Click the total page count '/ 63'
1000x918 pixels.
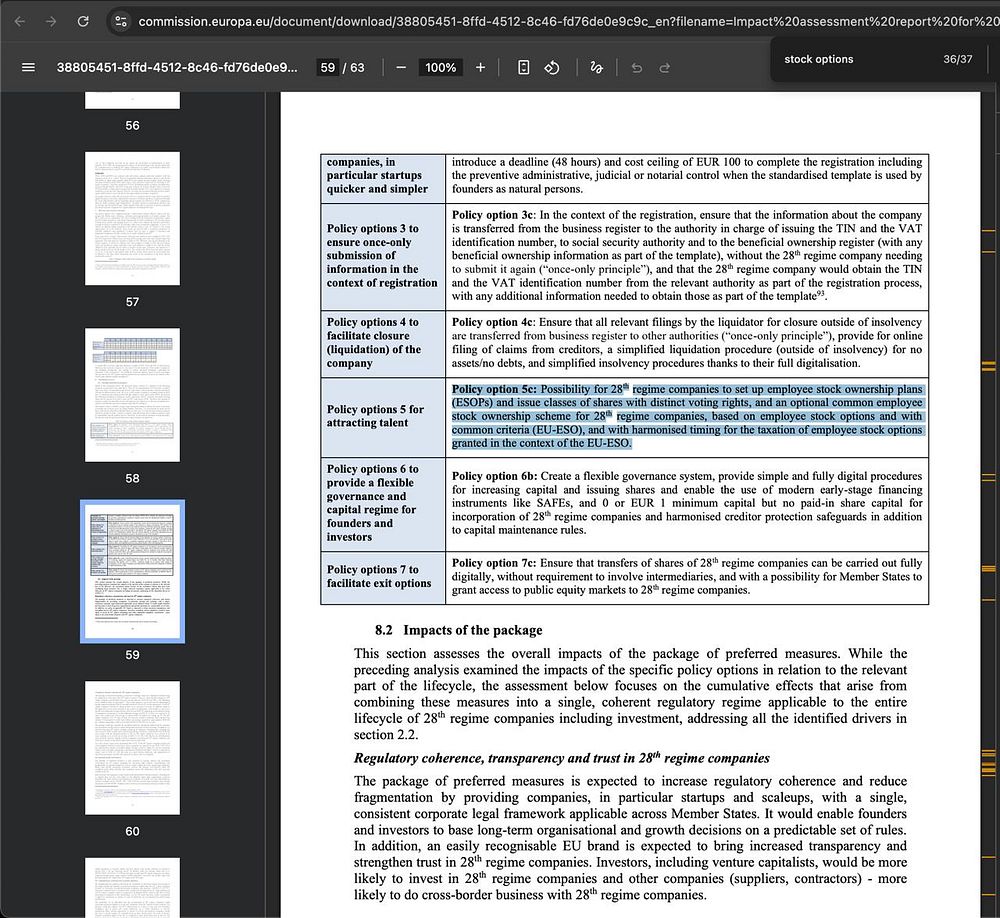click(353, 67)
